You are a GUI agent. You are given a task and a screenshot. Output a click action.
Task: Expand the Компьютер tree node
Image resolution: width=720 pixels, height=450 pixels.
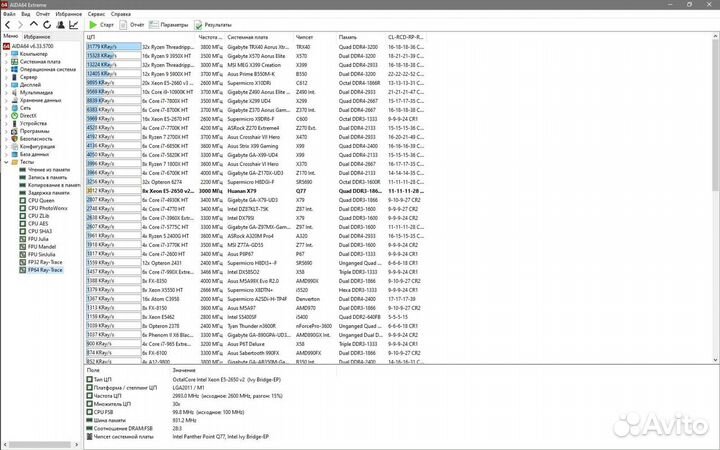click(x=5, y=54)
